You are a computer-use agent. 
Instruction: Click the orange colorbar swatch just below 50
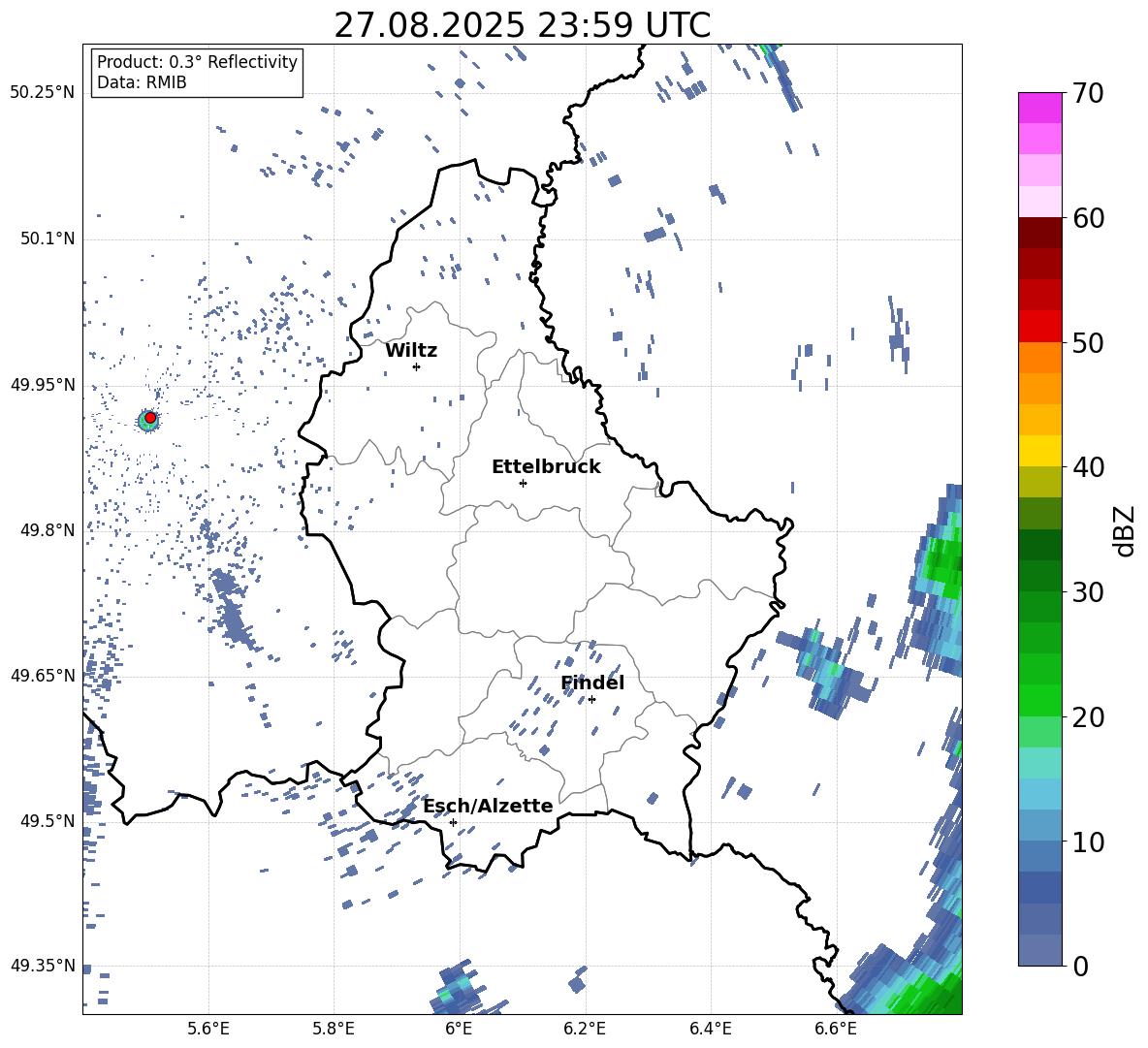tap(1039, 358)
